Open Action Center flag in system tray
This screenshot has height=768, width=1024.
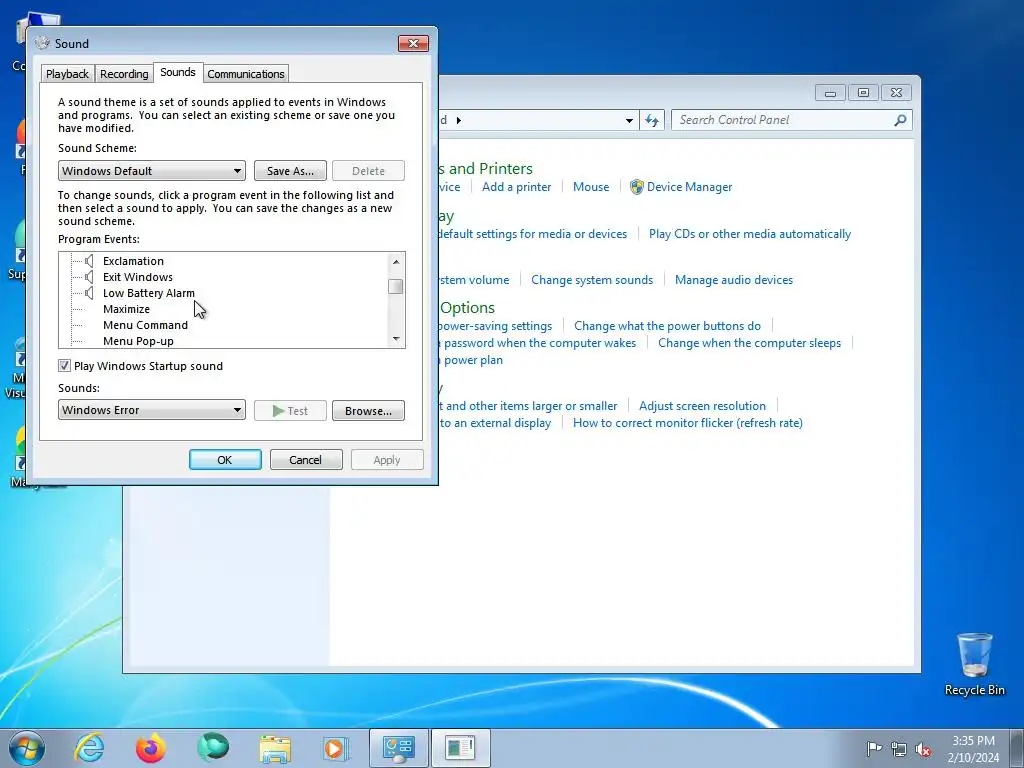(x=874, y=748)
